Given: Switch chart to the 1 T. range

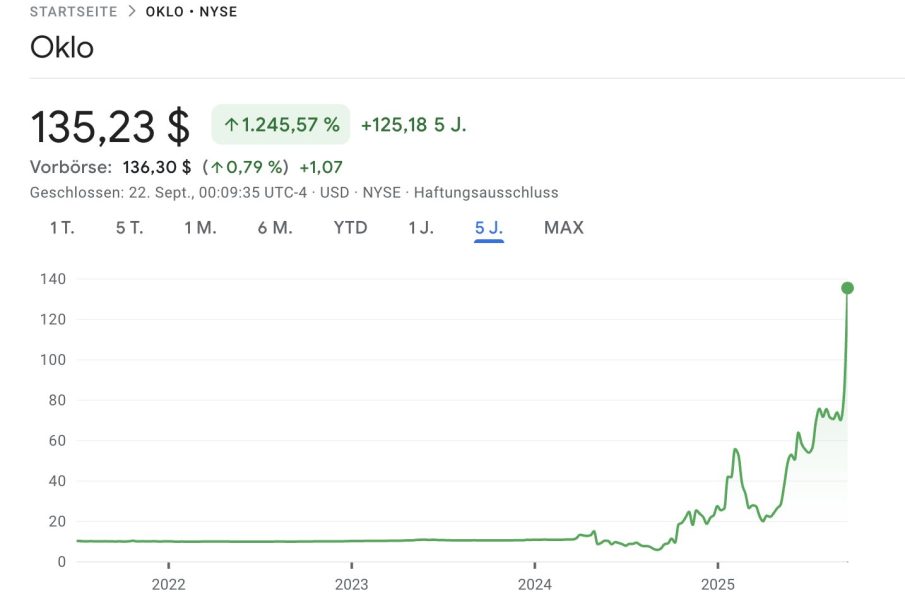Looking at the screenshot, I should click(x=62, y=228).
